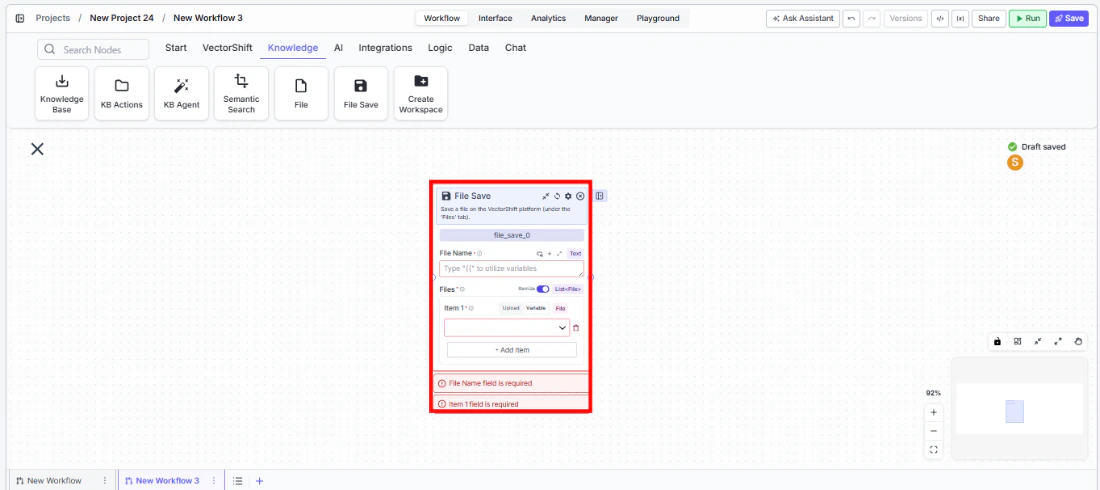This screenshot has width=1100, height=490.
Task: Add a File node
Action: 301,93
